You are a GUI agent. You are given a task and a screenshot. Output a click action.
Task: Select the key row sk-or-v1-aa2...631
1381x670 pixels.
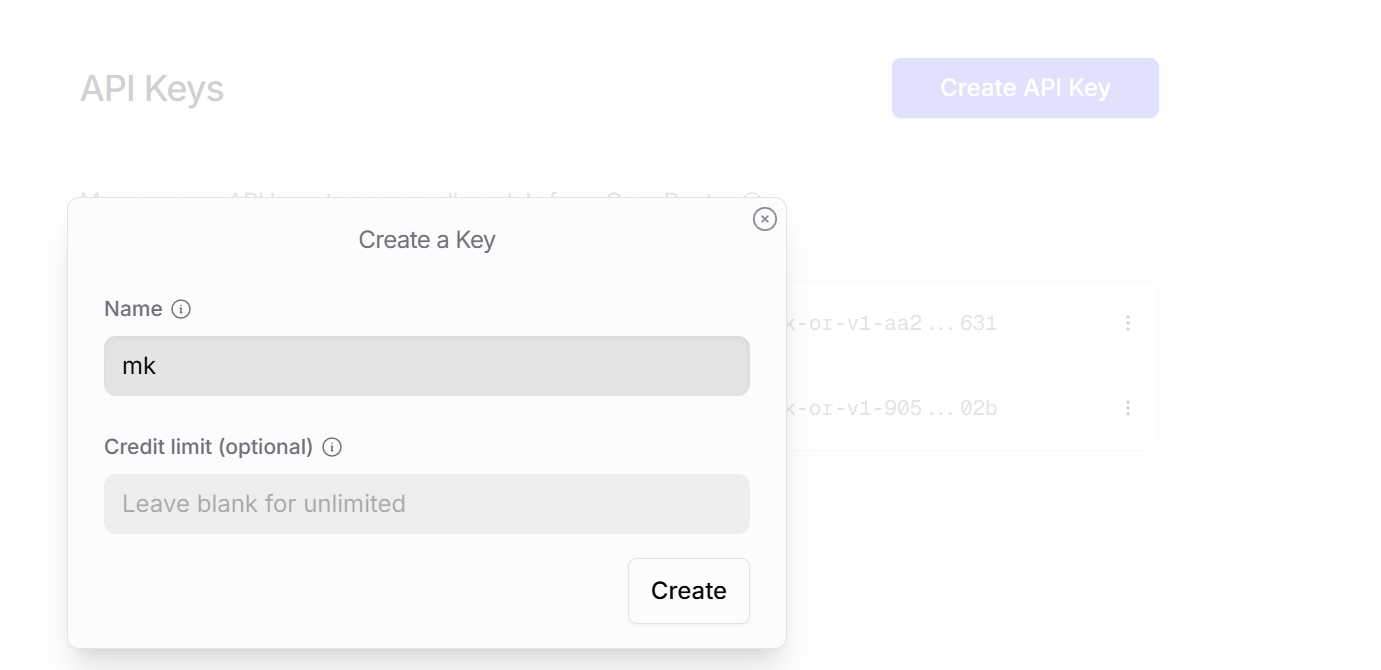pos(972,323)
